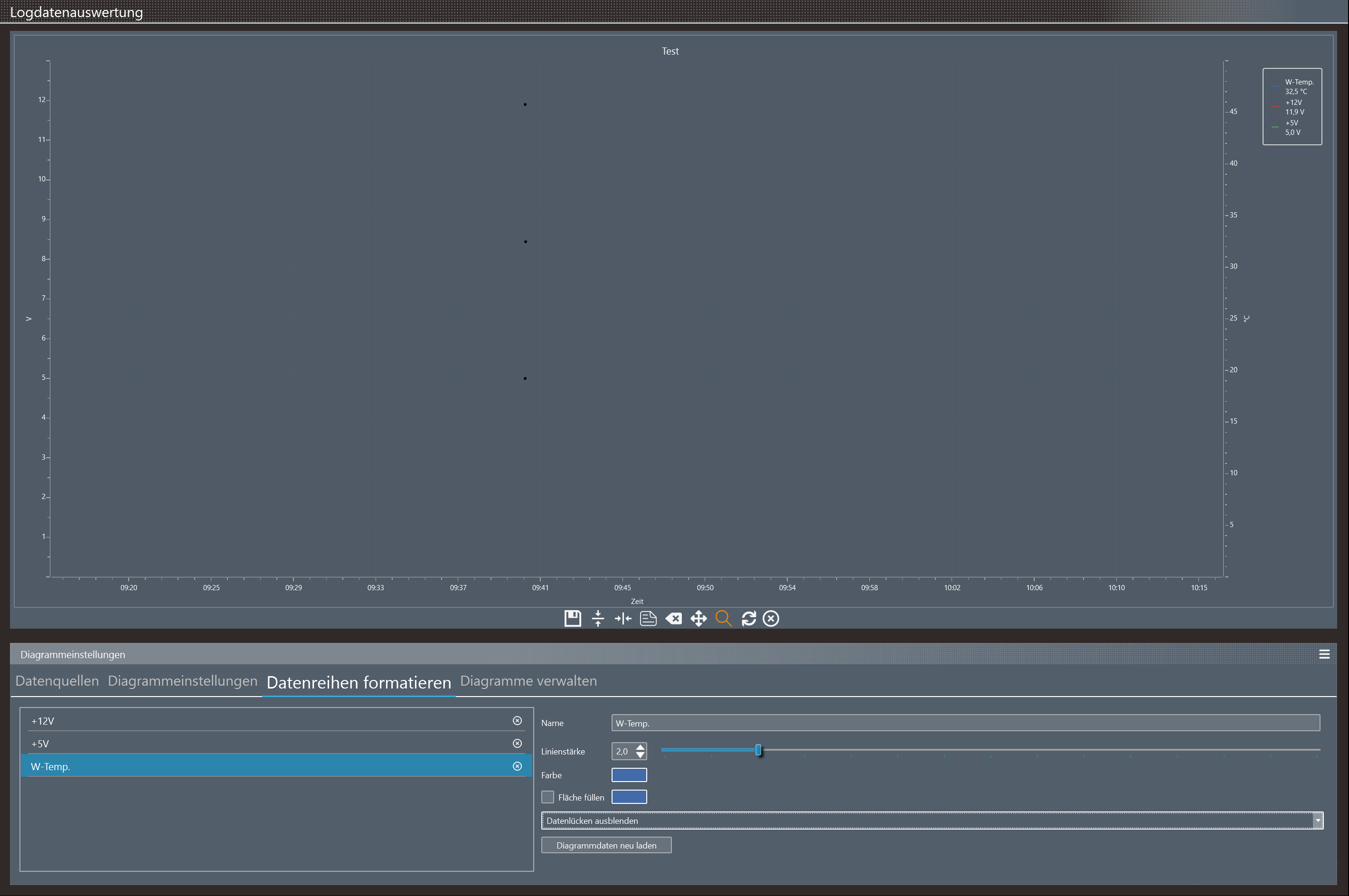Screen dimensions: 1349x896
Task: Click the Name input field
Action: click(x=965, y=723)
